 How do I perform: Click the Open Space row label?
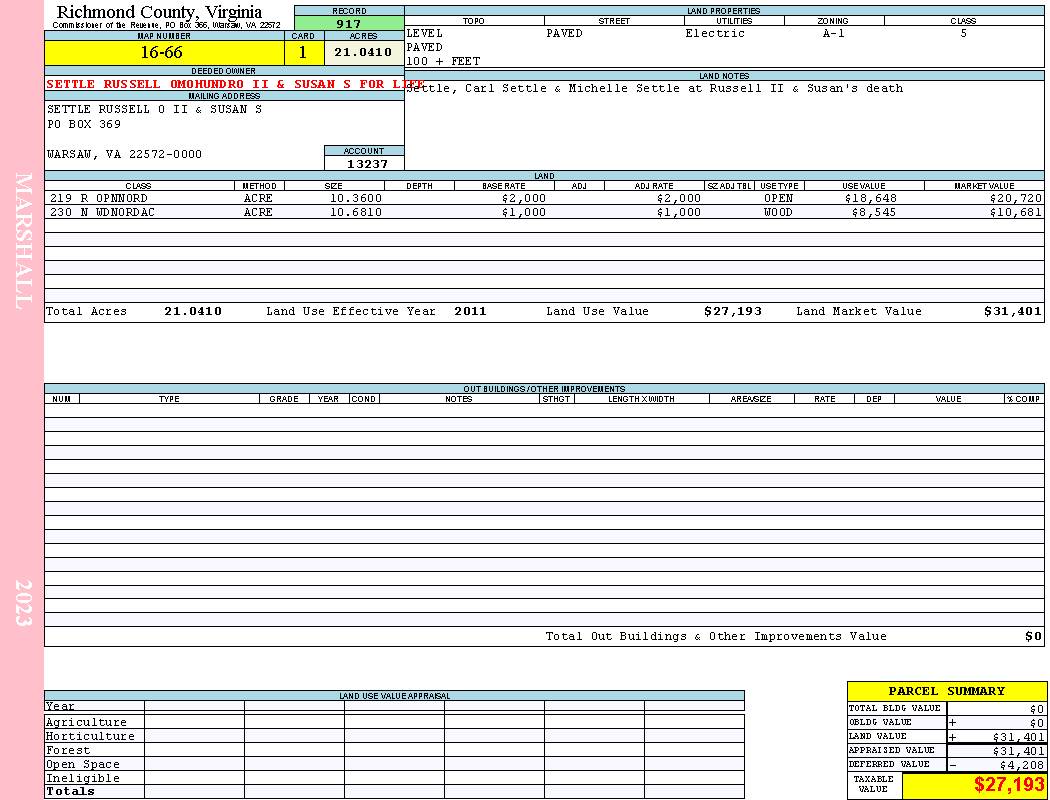pyautogui.click(x=82, y=765)
